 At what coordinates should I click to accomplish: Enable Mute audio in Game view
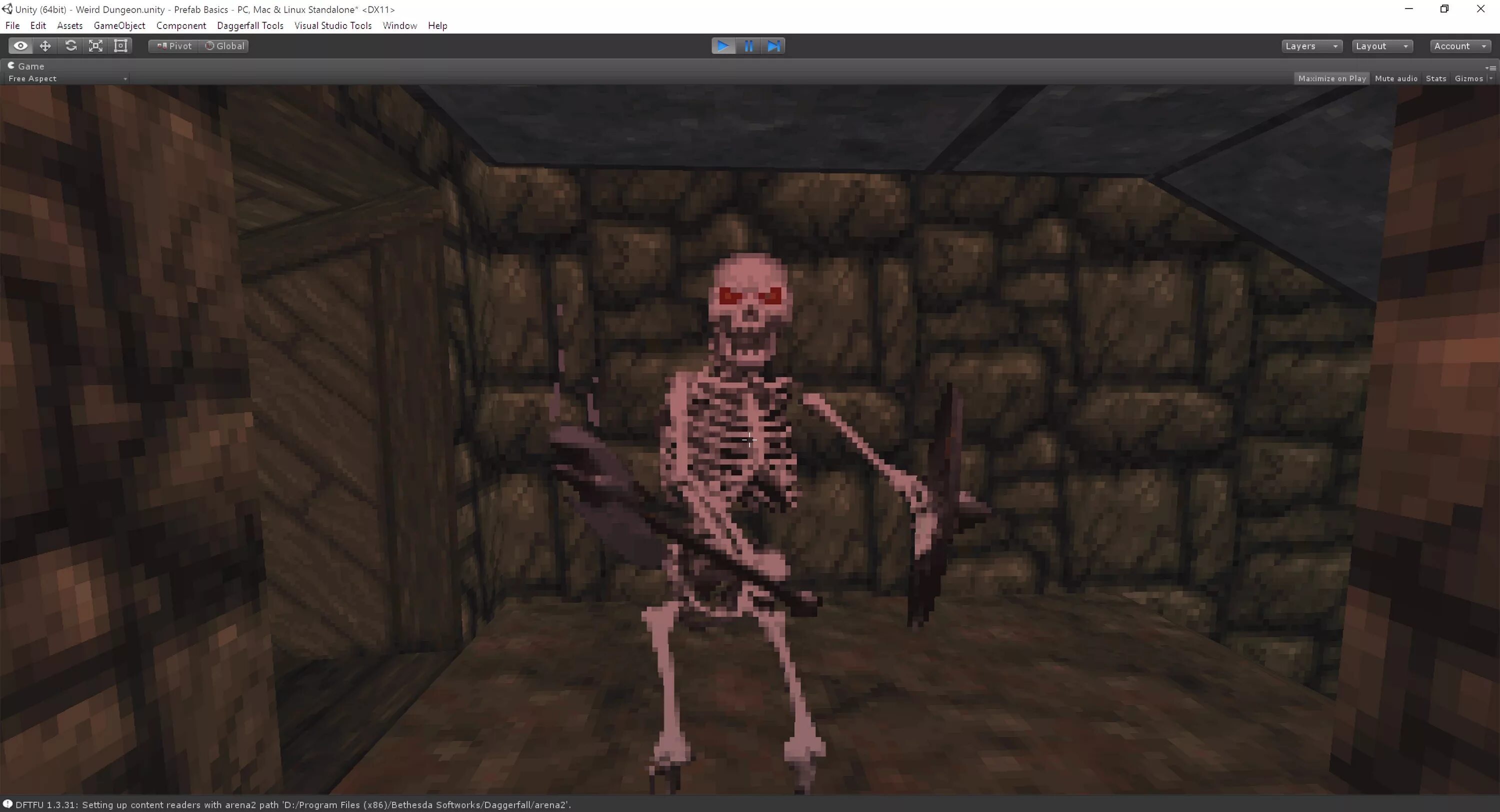1396,78
